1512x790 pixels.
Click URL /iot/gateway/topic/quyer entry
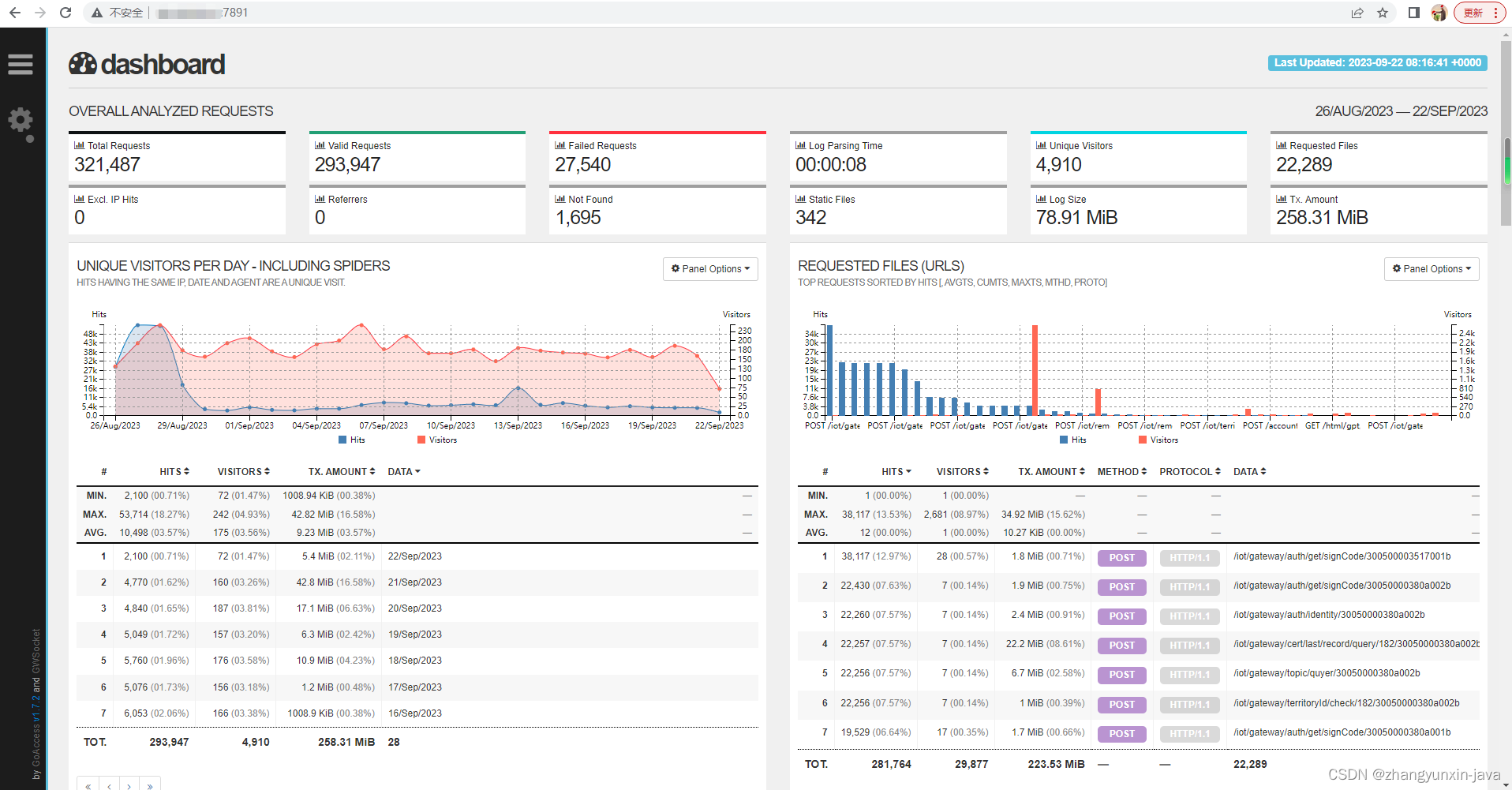coord(1327,673)
